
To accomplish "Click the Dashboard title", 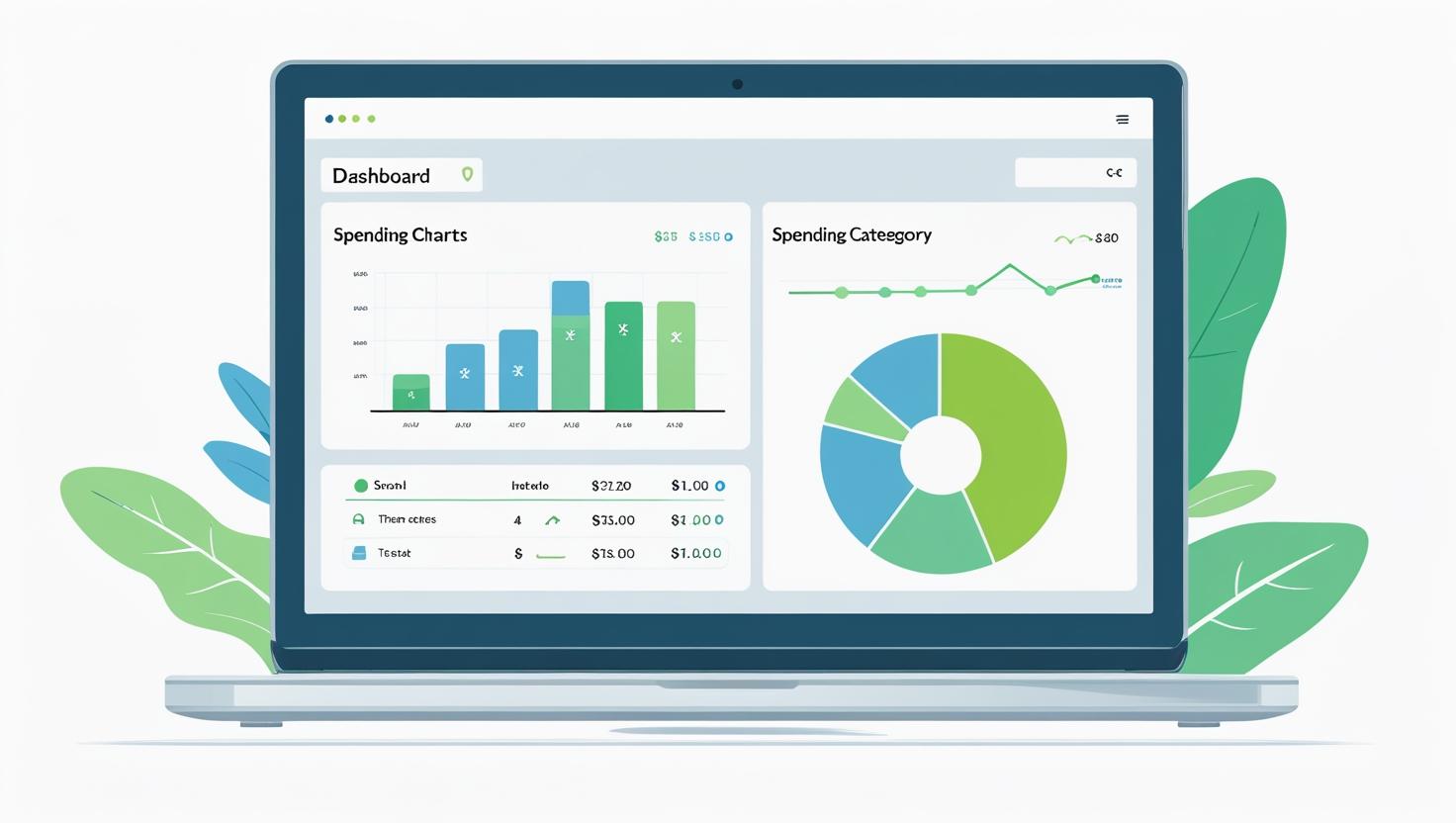I will coord(381,176).
